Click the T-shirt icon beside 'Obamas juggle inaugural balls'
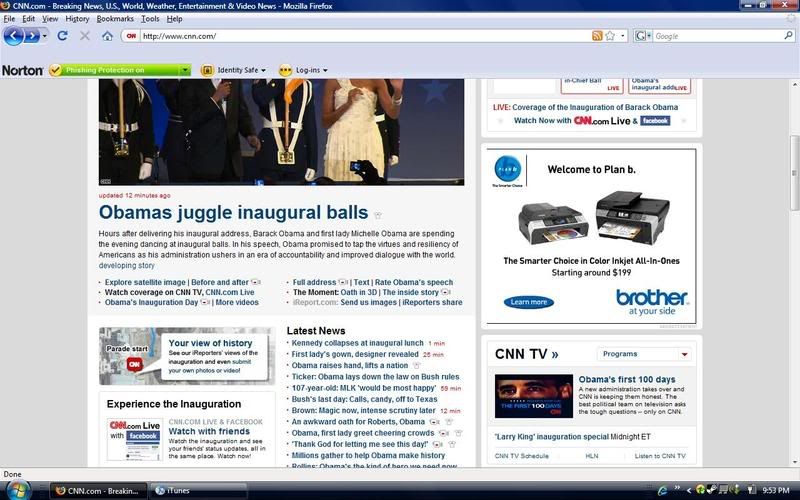This screenshot has height=500, width=800. pyautogui.click(x=378, y=215)
